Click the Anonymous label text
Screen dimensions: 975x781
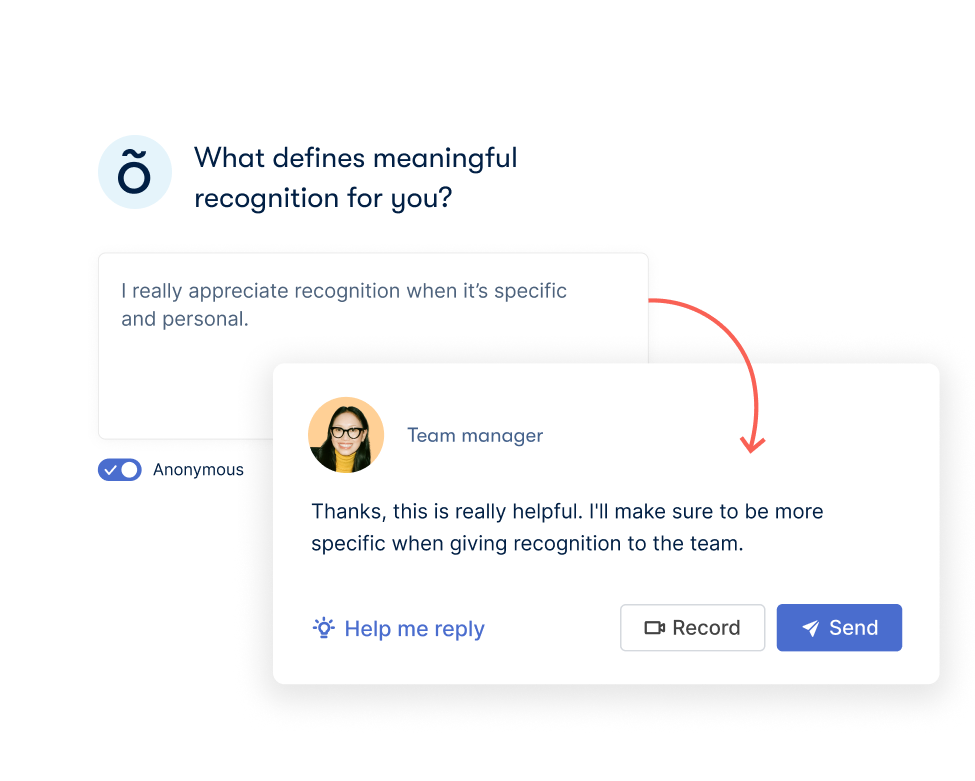point(198,469)
